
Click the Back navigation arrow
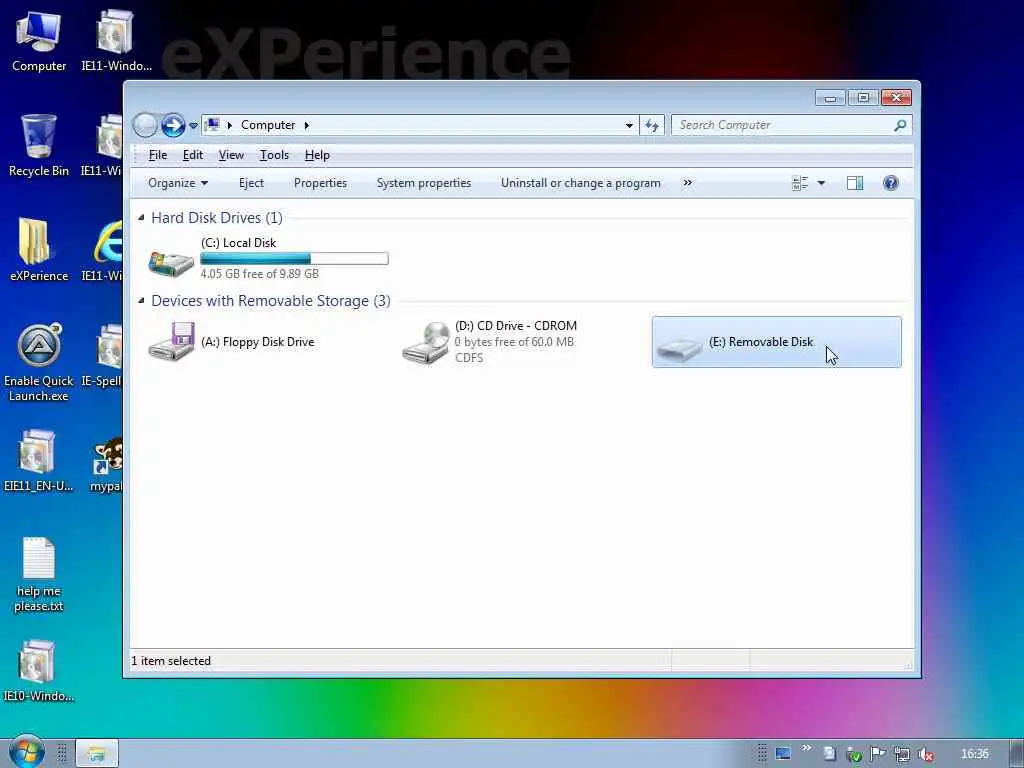pyautogui.click(x=145, y=125)
